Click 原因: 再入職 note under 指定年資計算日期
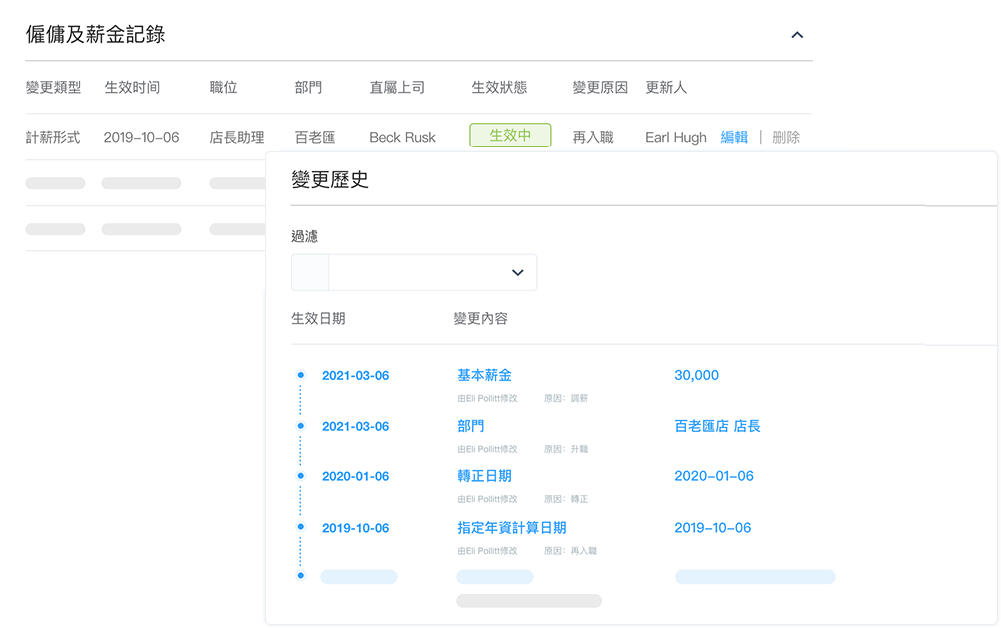The width and height of the screenshot is (1001, 628). point(570,551)
